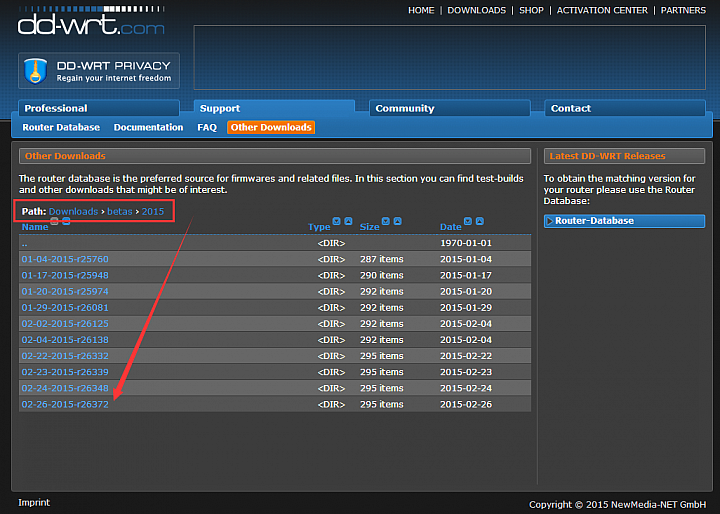The height and width of the screenshot is (514, 720).
Task: Open folder 02-23-2015-r26339
Action: pyautogui.click(x=65, y=372)
